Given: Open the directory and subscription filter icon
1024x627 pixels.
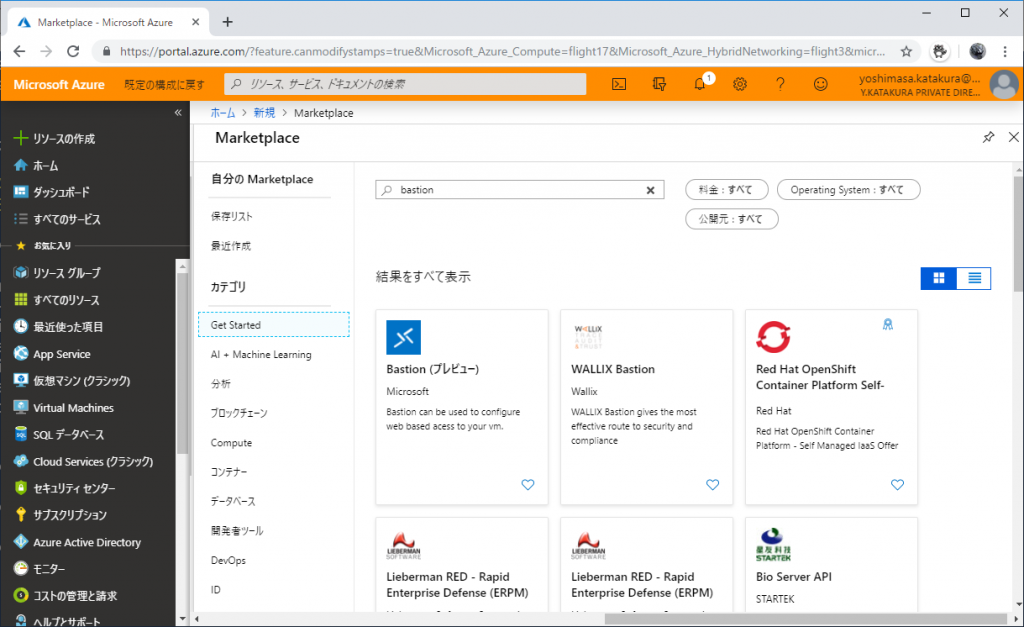Looking at the screenshot, I should (659, 84).
